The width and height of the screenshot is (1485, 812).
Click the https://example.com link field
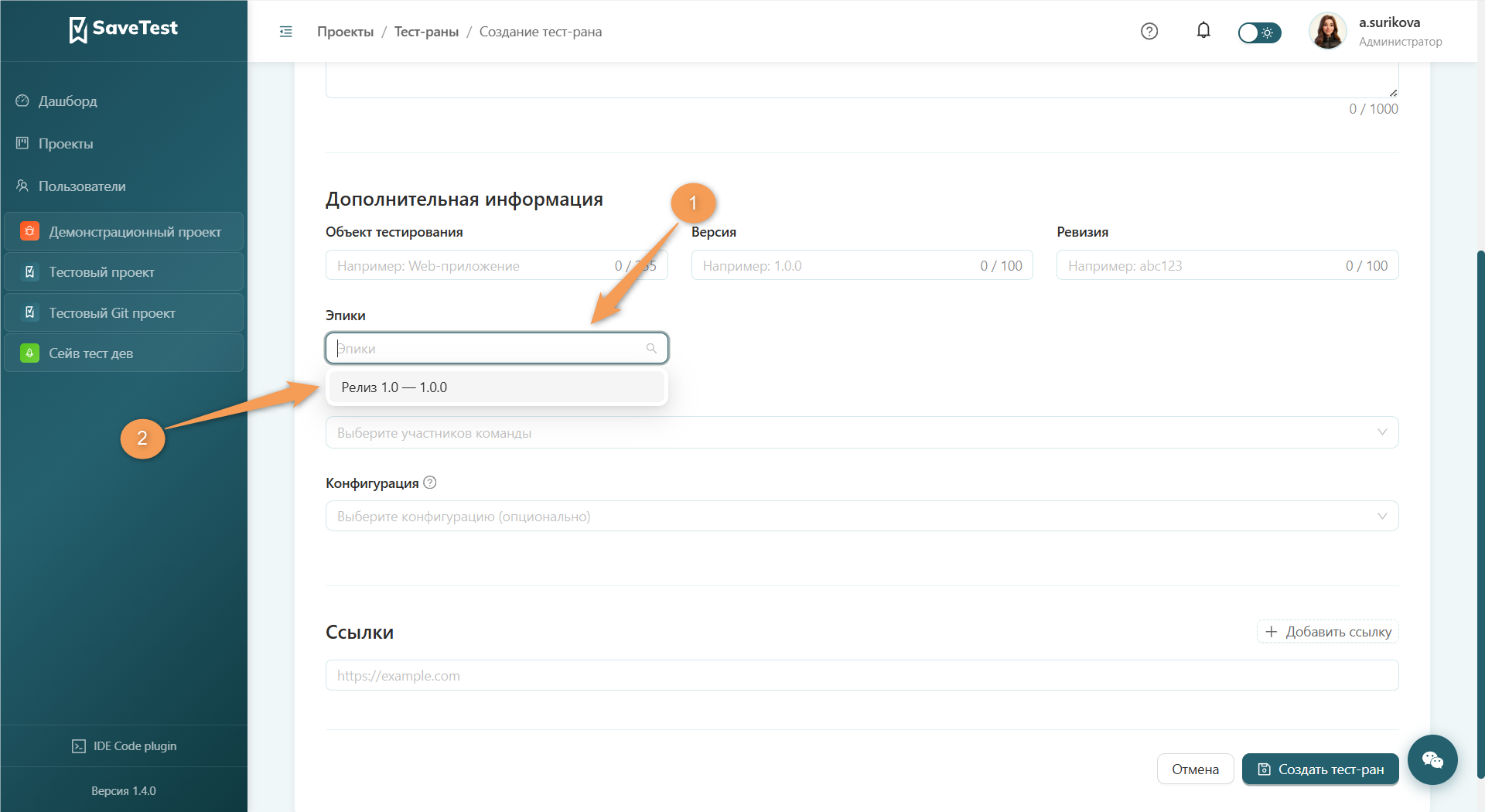862,675
